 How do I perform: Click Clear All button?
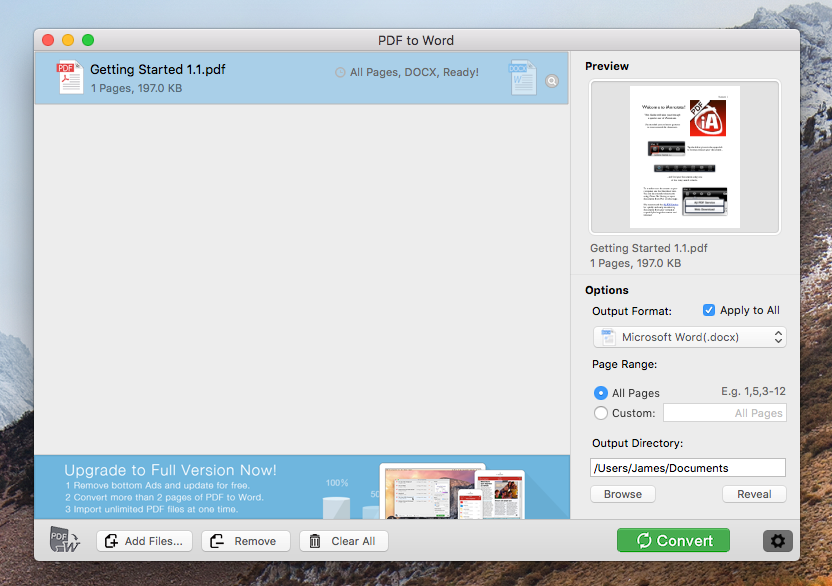point(344,541)
